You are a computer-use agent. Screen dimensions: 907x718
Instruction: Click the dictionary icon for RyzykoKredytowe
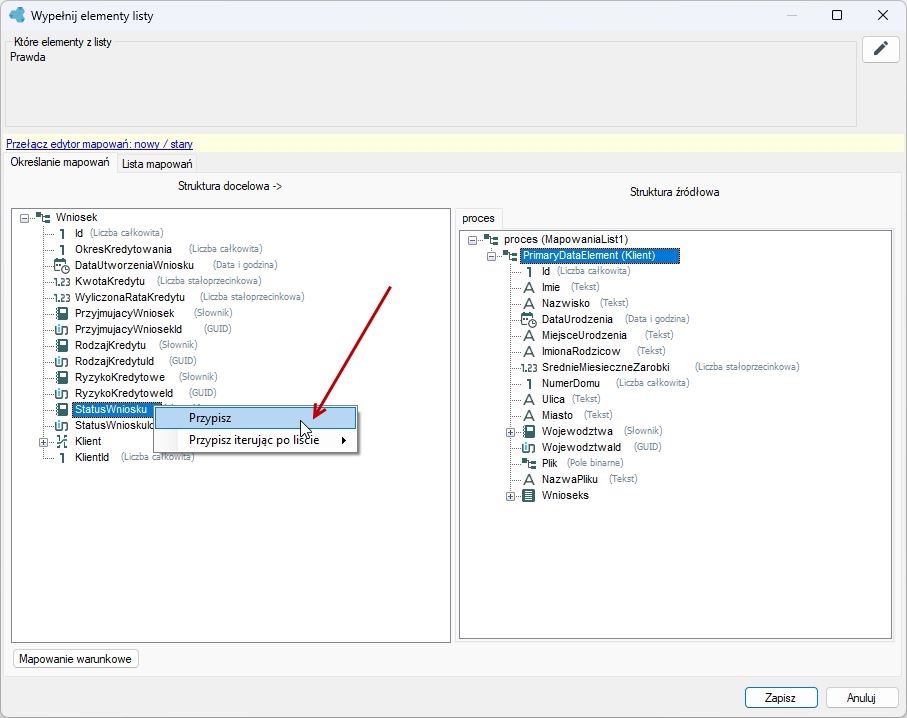[x=62, y=377]
